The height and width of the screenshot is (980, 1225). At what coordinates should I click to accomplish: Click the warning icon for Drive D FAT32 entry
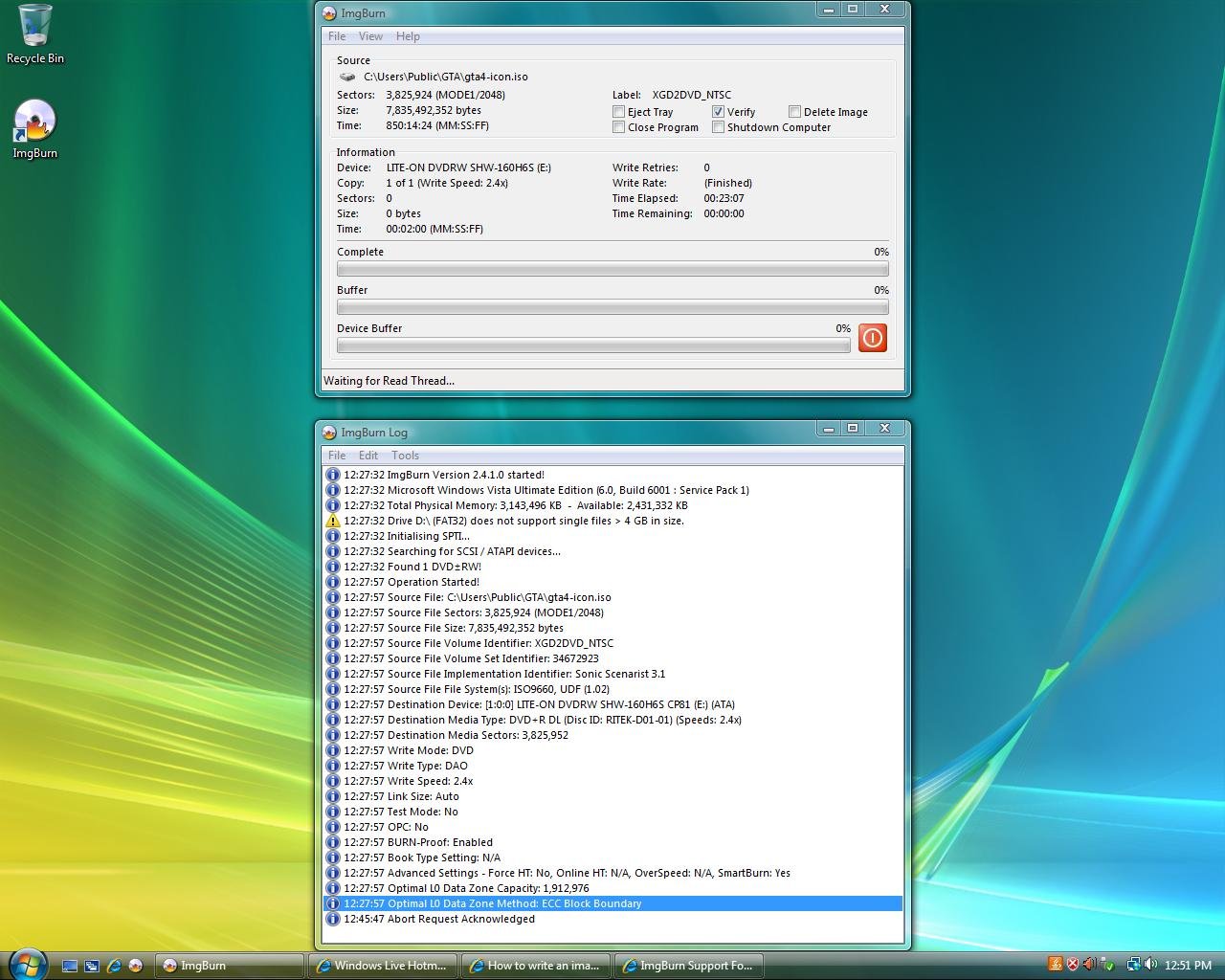pyautogui.click(x=333, y=521)
